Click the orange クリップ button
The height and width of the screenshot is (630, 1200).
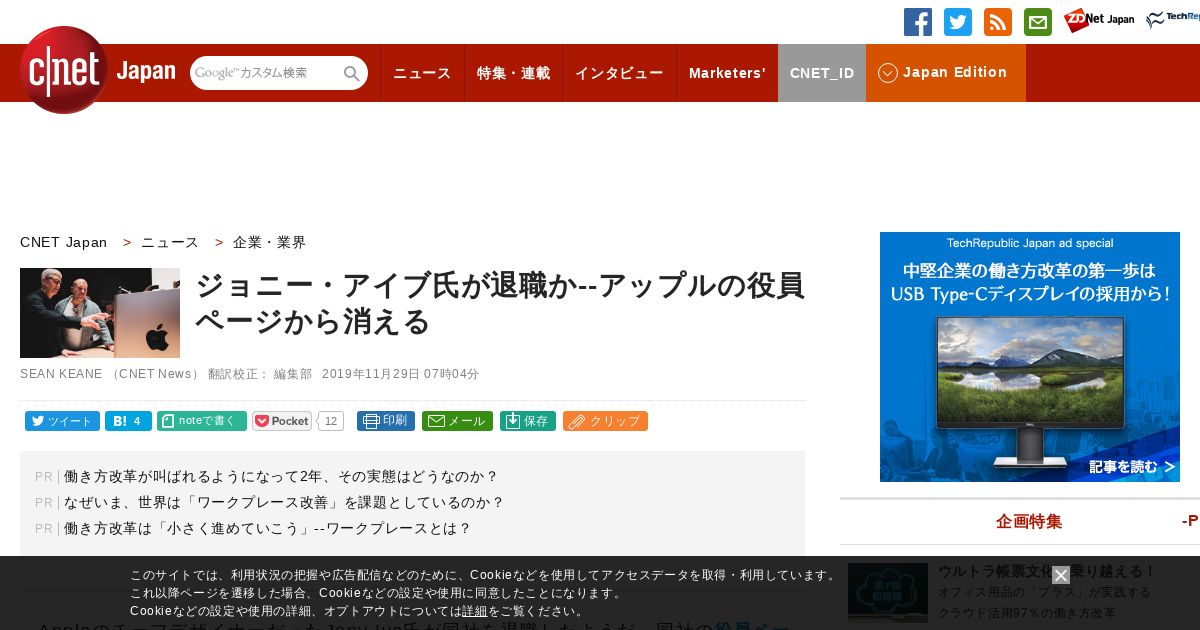point(605,421)
